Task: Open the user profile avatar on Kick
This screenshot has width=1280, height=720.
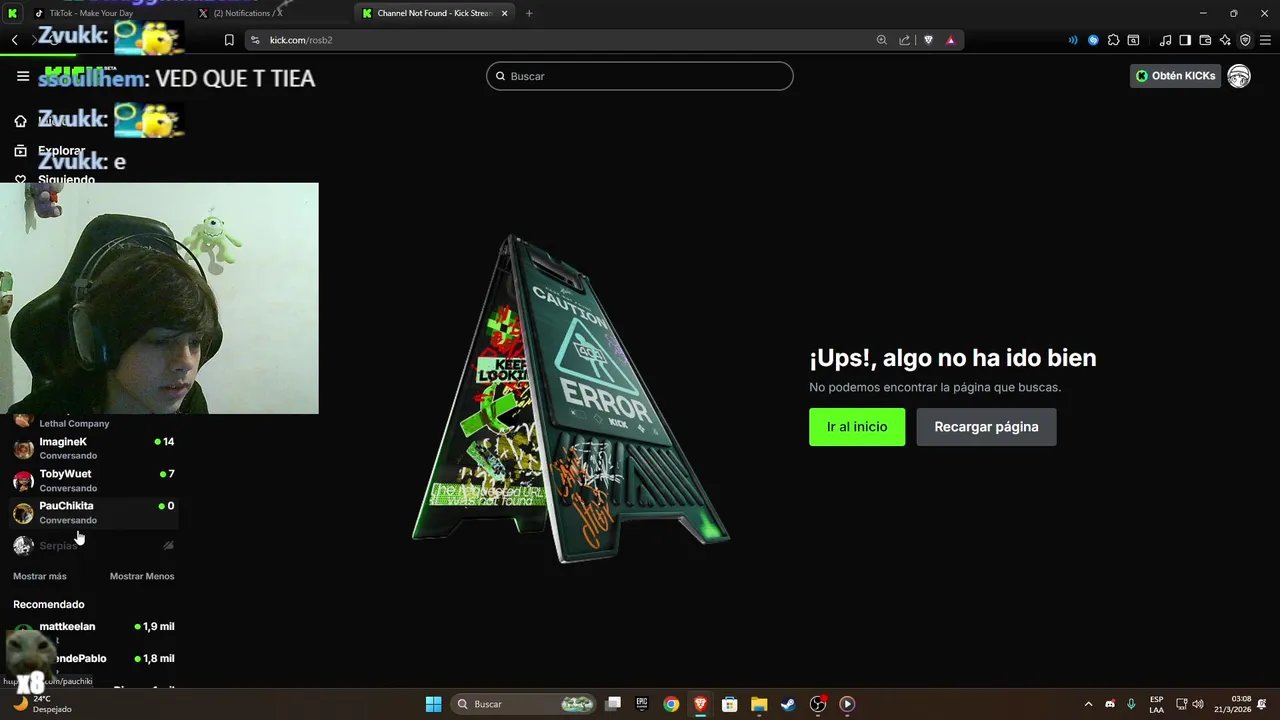Action: tap(1239, 76)
